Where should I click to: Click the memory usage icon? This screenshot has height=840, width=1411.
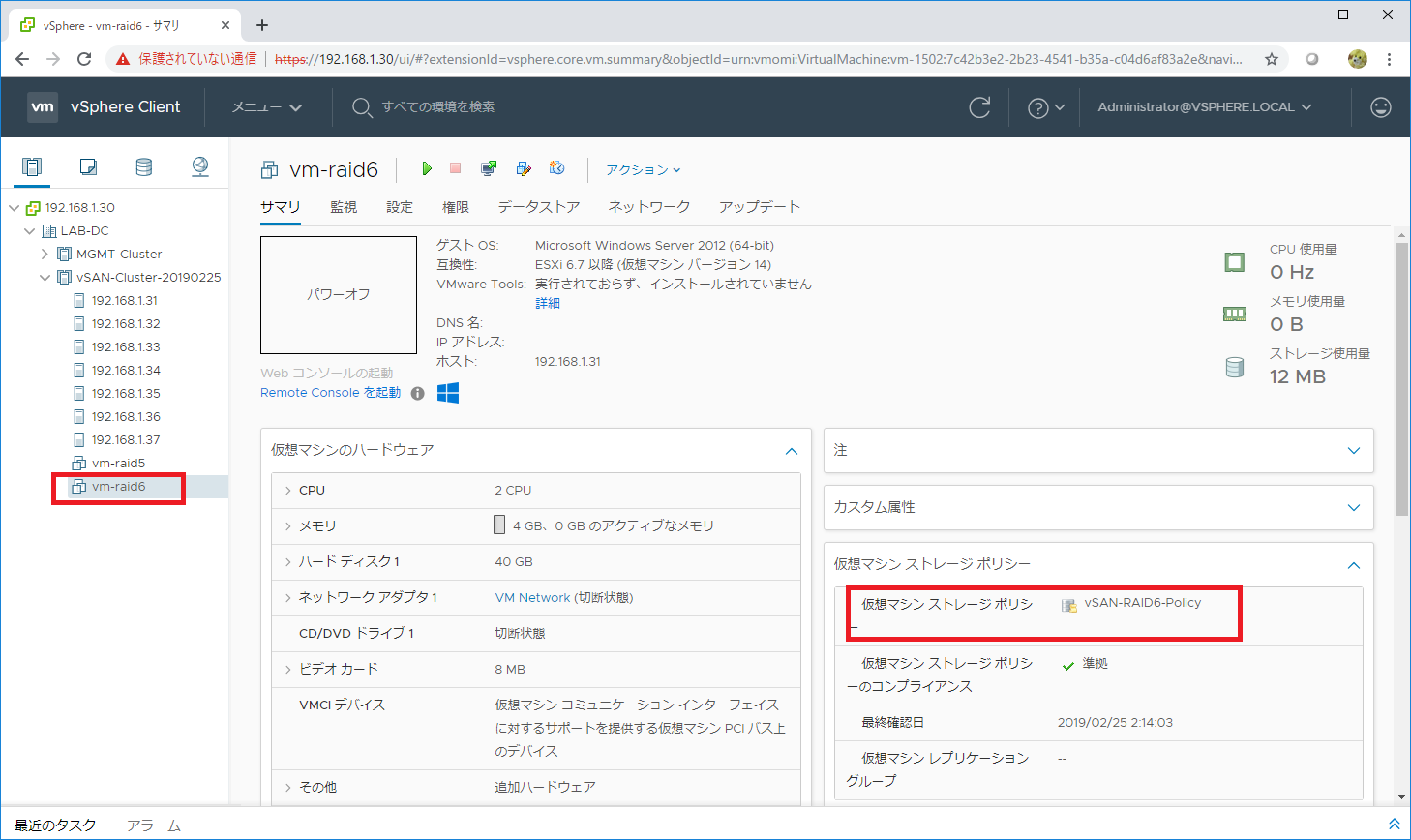coord(1235,314)
